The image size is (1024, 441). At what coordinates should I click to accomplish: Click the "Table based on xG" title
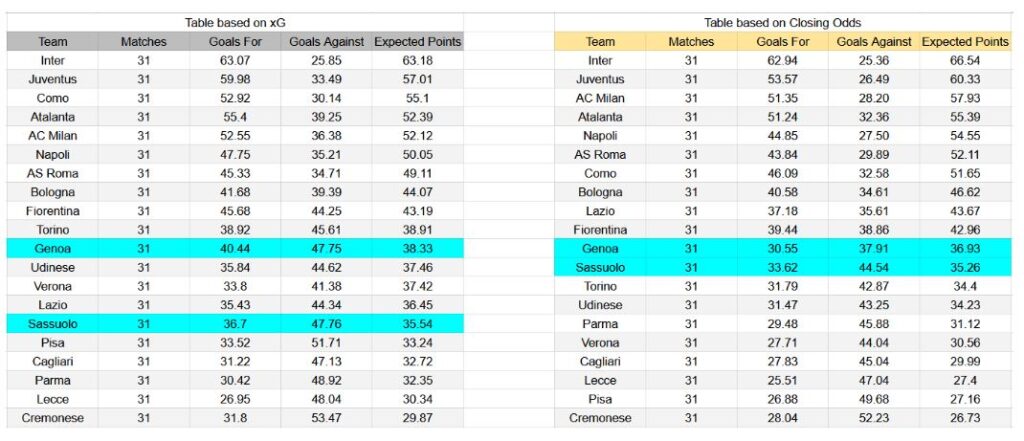pos(234,23)
